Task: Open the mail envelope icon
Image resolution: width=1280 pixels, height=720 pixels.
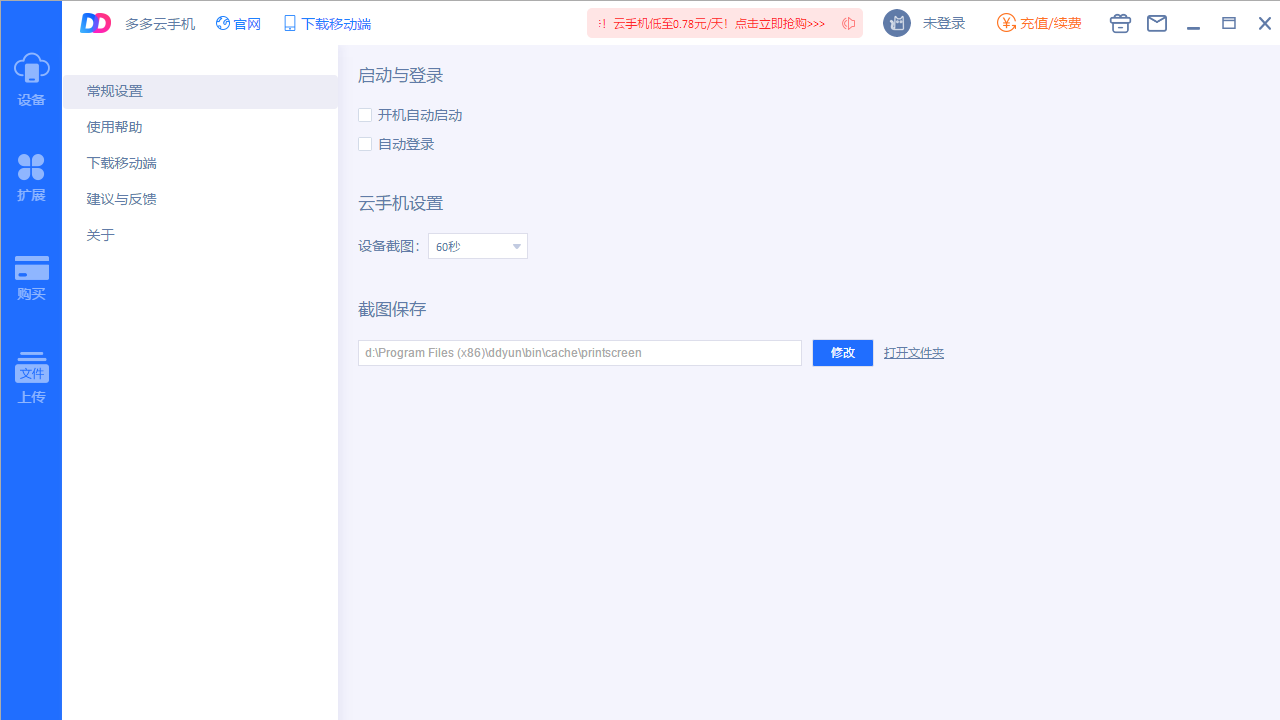Action: click(1157, 23)
